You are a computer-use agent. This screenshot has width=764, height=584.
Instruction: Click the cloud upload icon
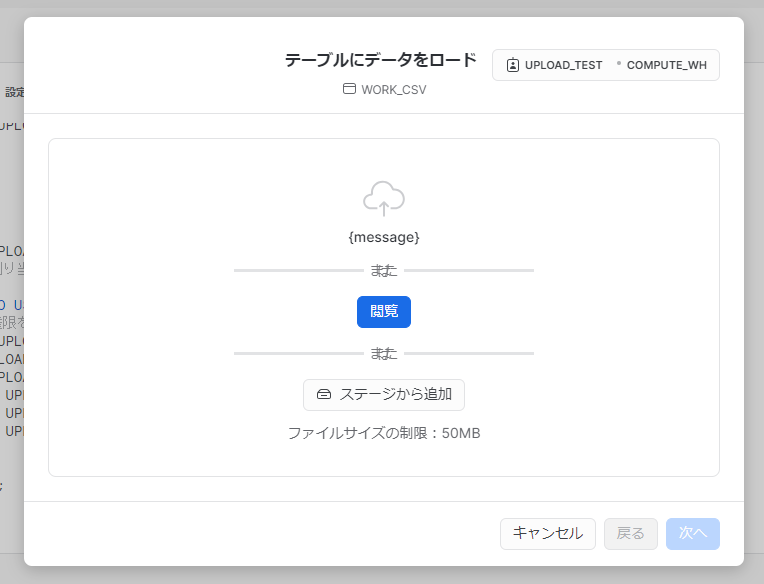coord(383,198)
